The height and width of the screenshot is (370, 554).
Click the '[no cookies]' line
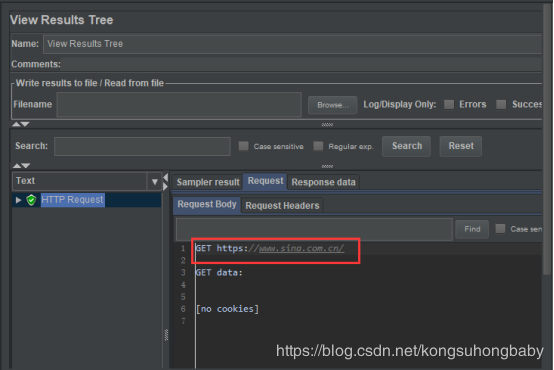(227, 309)
